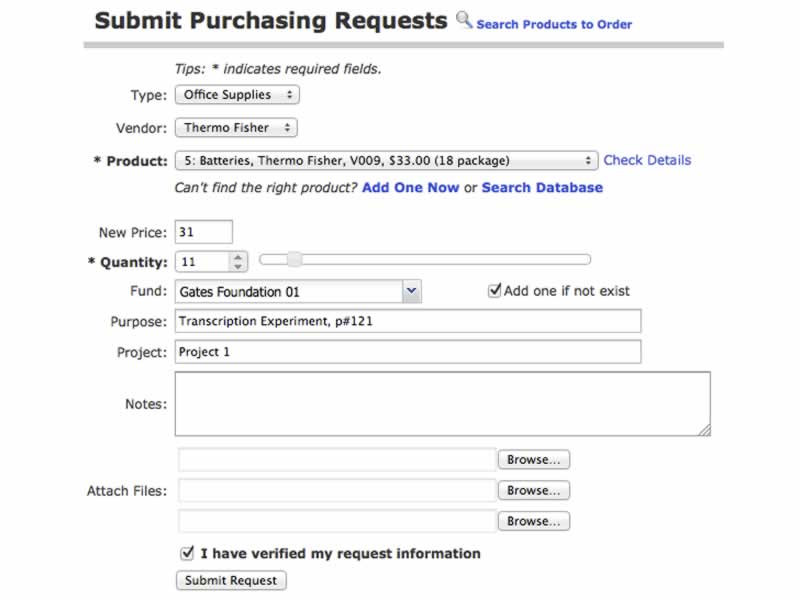The width and height of the screenshot is (800, 600).
Task: Open Search Products to Order link
Action: [554, 24]
